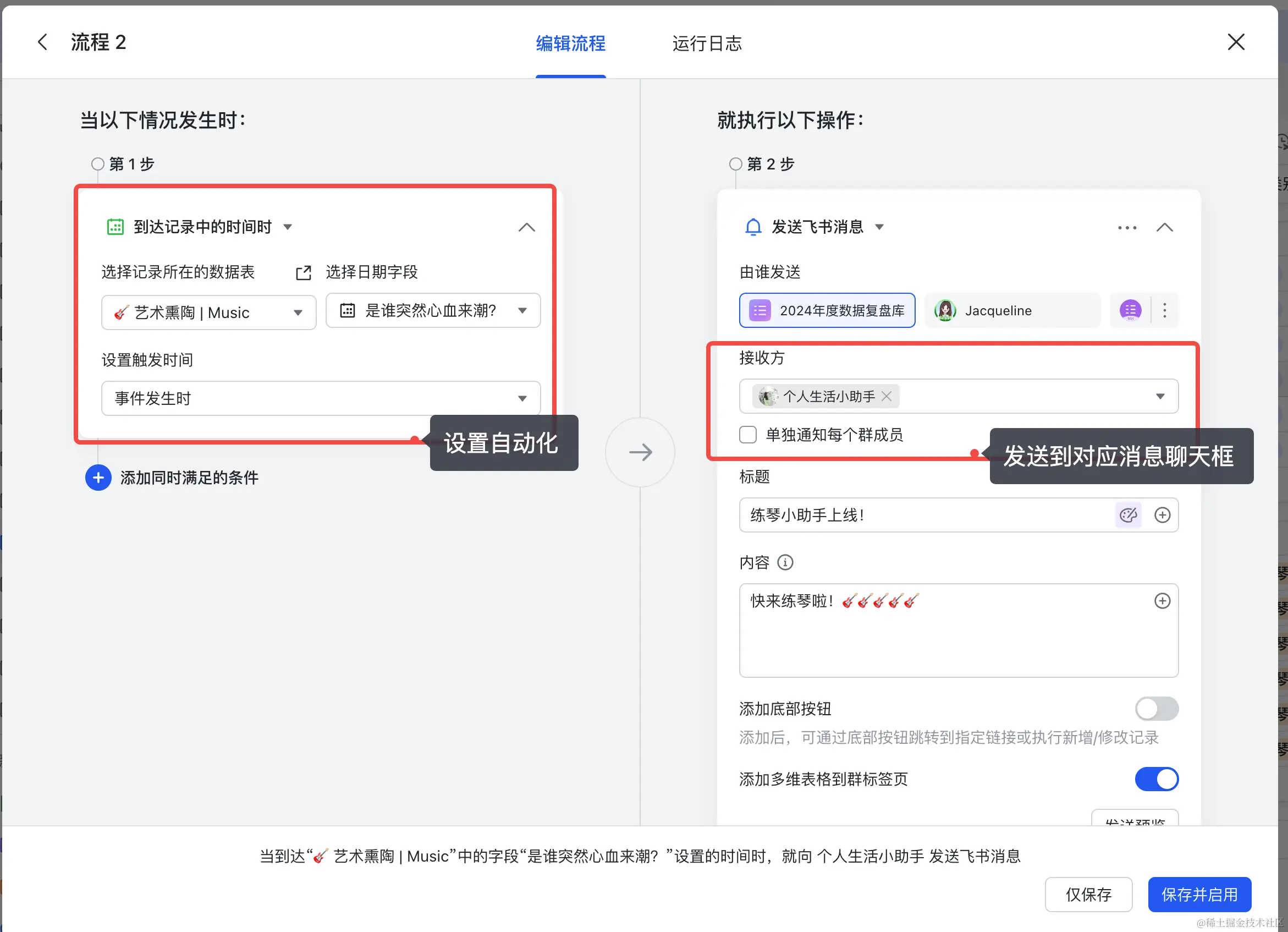Click the plus icon inside the 标题 field

(x=1162, y=515)
